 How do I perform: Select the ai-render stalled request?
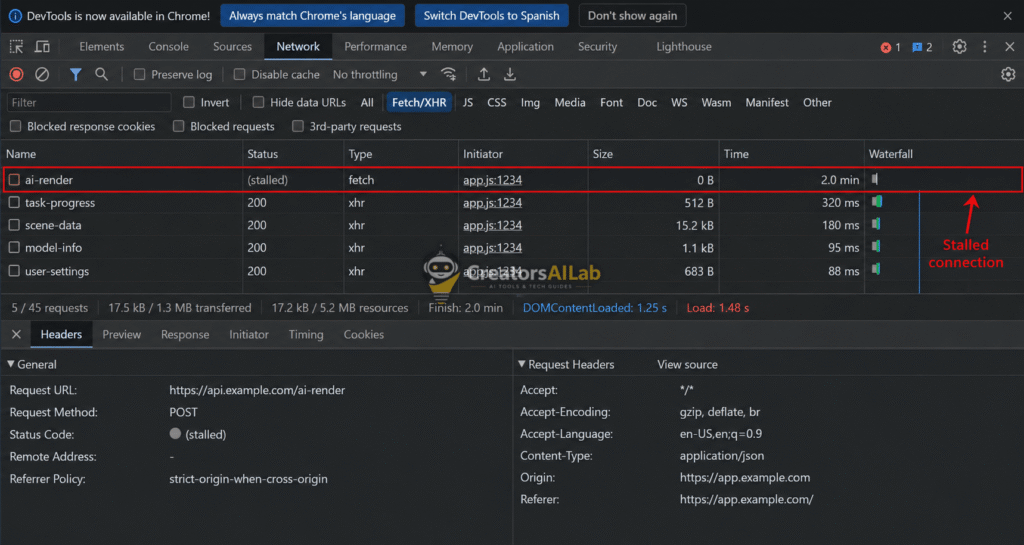click(512, 179)
